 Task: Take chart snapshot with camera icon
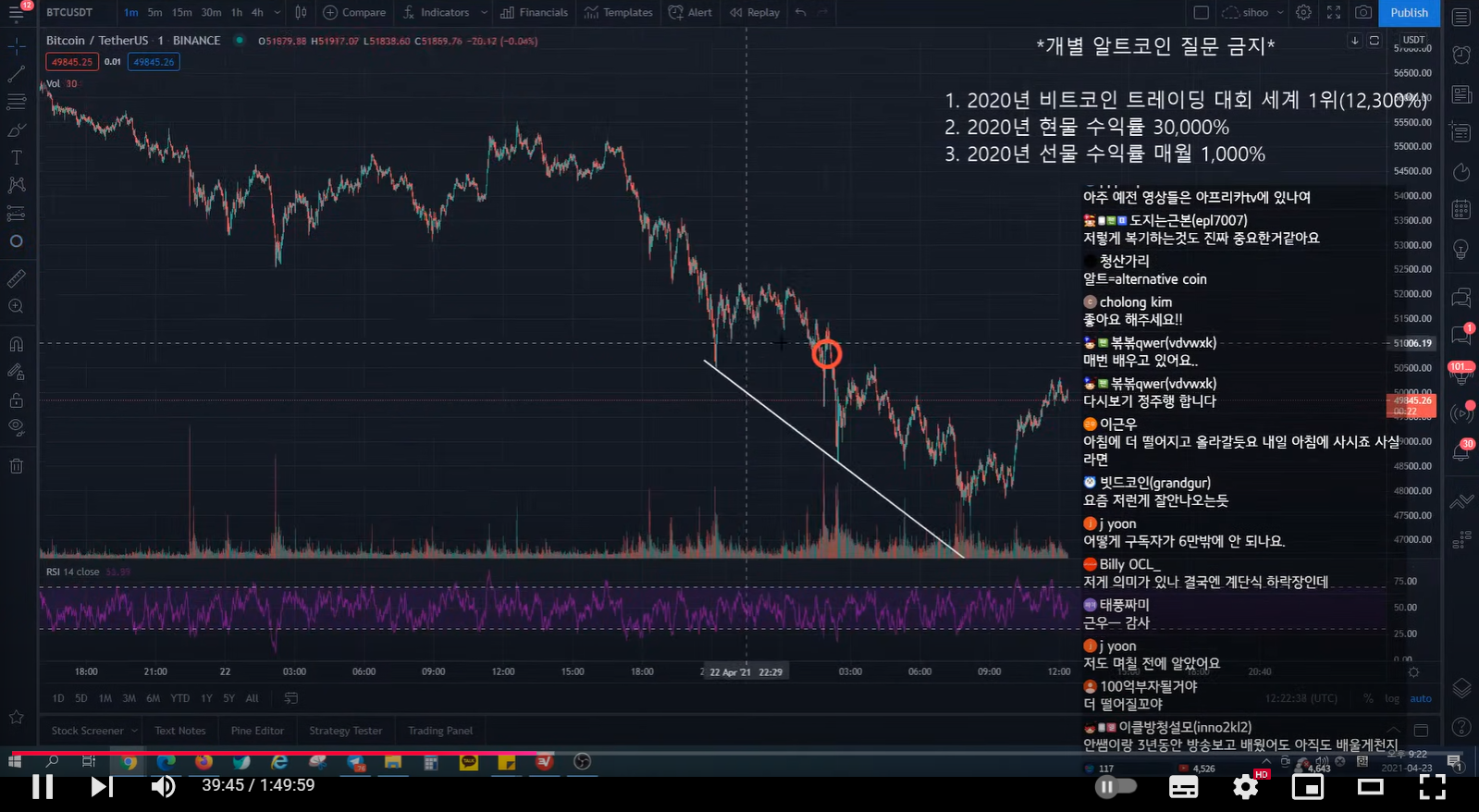1363,13
